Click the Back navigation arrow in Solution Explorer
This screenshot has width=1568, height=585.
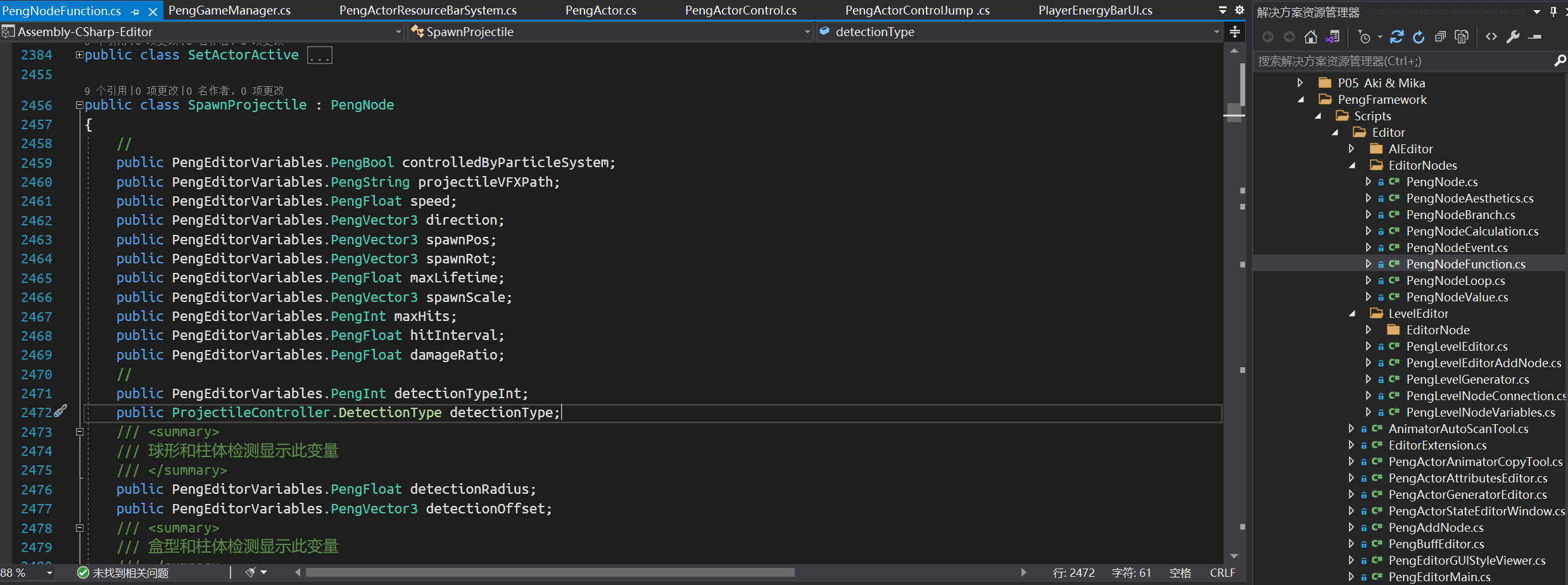point(1268,37)
